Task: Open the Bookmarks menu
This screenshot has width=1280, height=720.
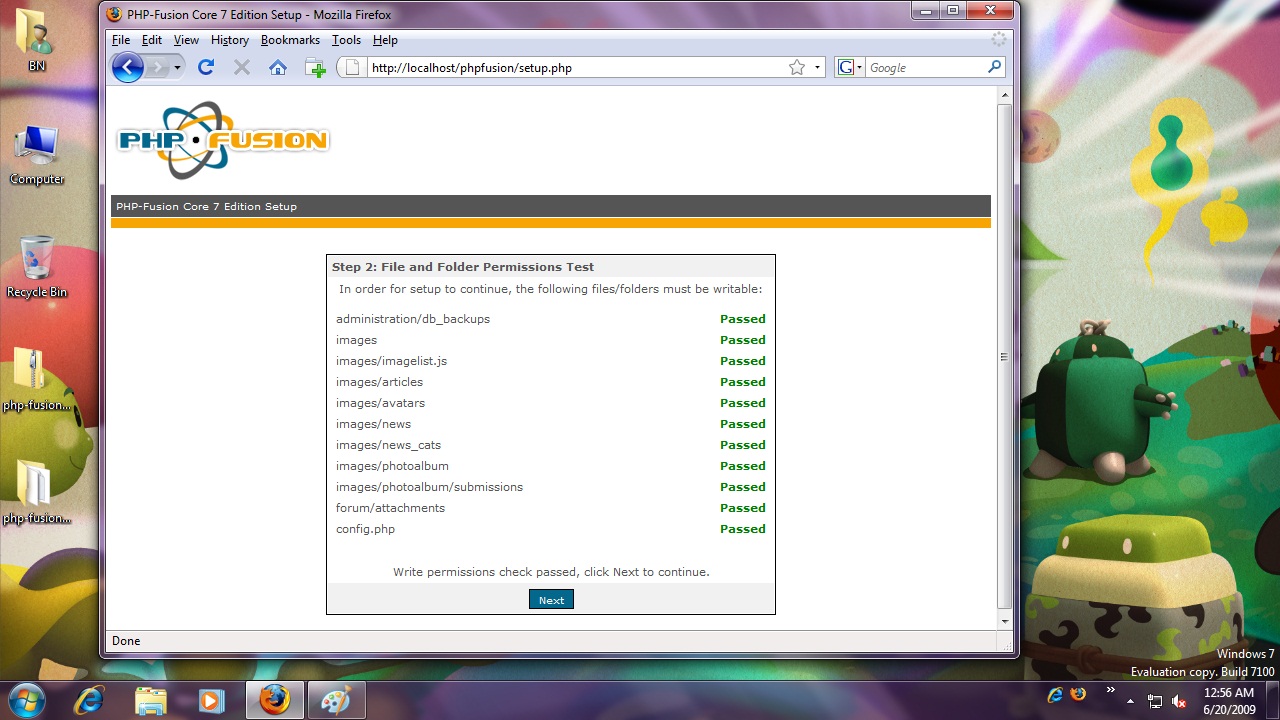Action: coord(290,40)
